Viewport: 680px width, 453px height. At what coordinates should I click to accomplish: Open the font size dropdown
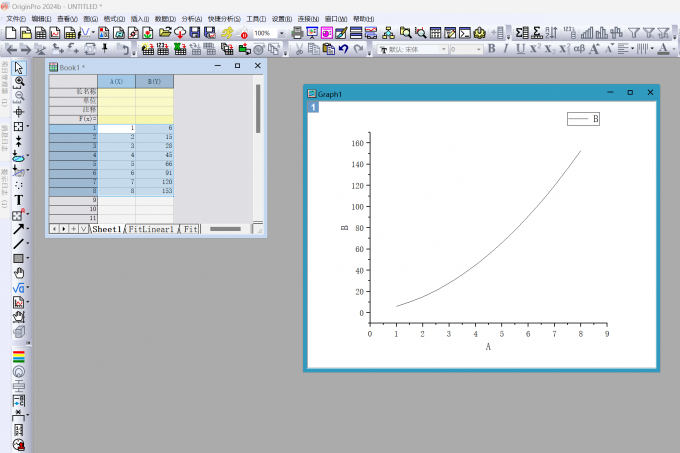(x=479, y=49)
